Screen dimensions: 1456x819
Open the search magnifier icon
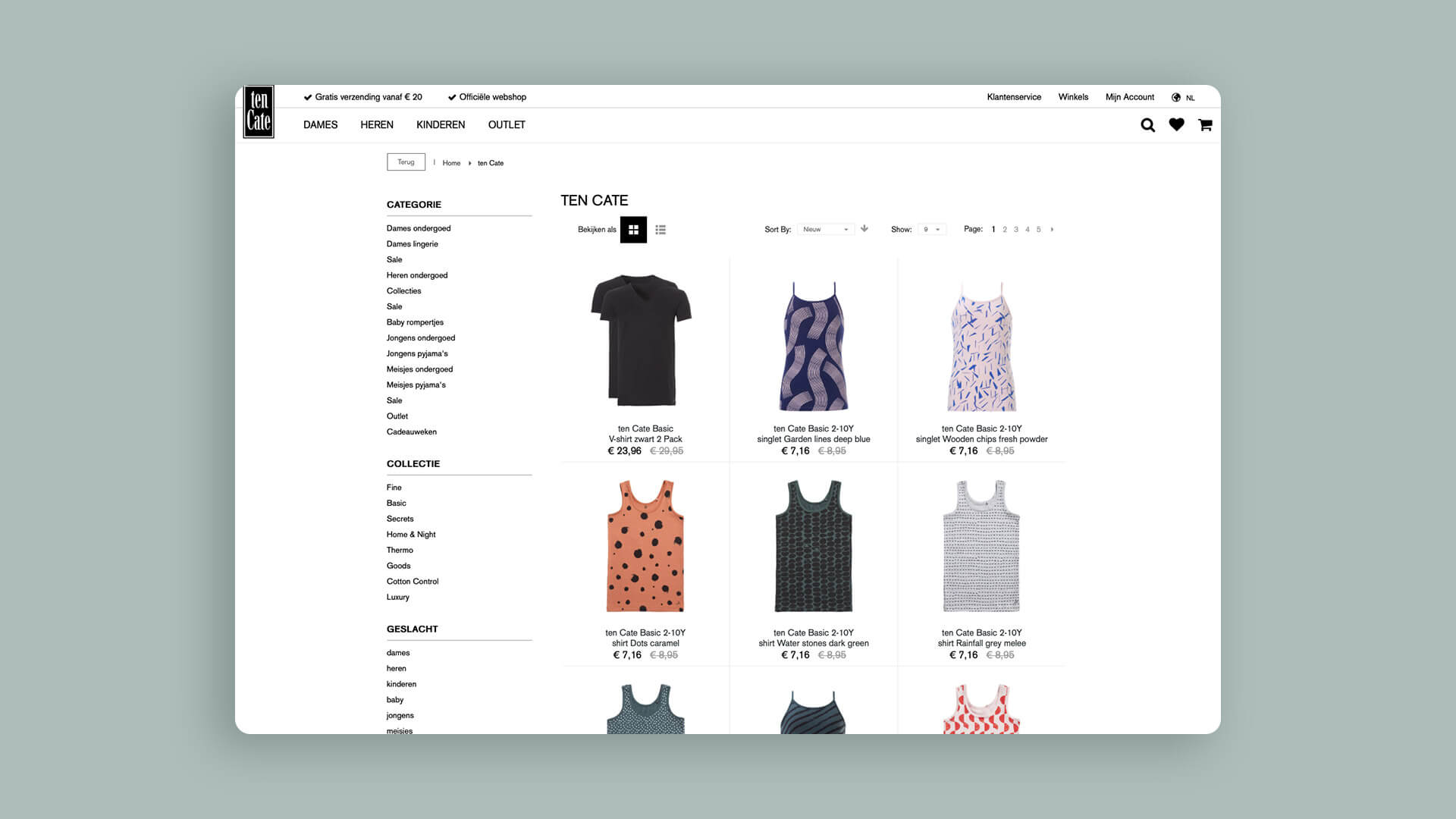click(x=1147, y=125)
